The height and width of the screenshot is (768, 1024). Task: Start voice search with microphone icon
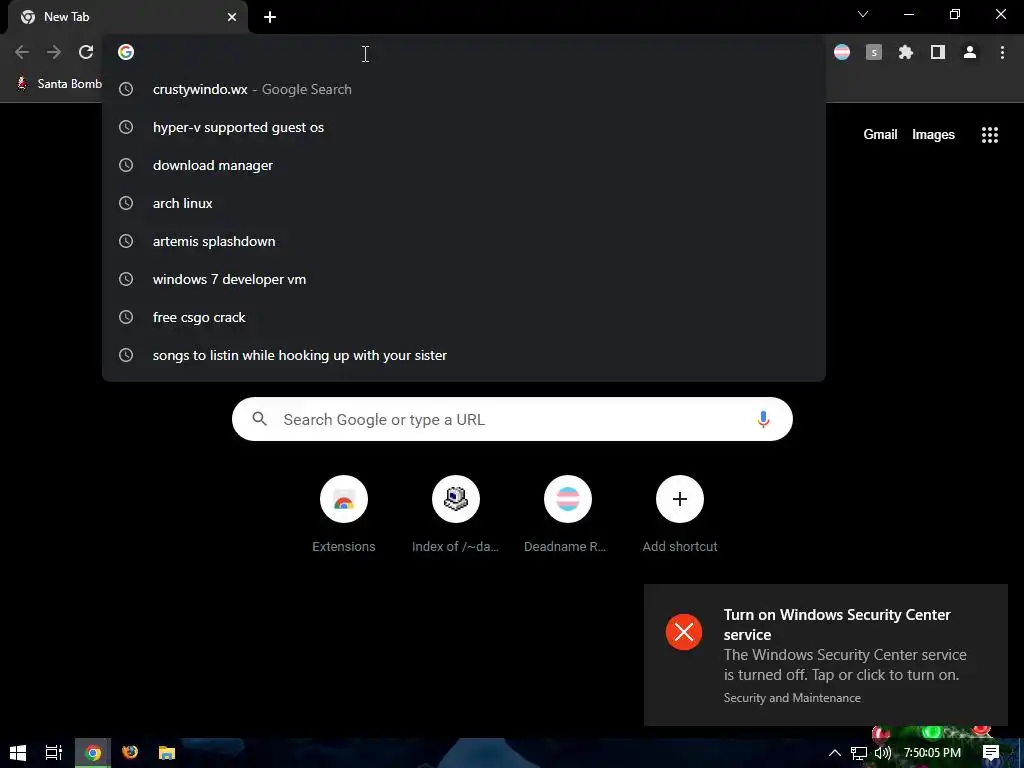point(763,419)
